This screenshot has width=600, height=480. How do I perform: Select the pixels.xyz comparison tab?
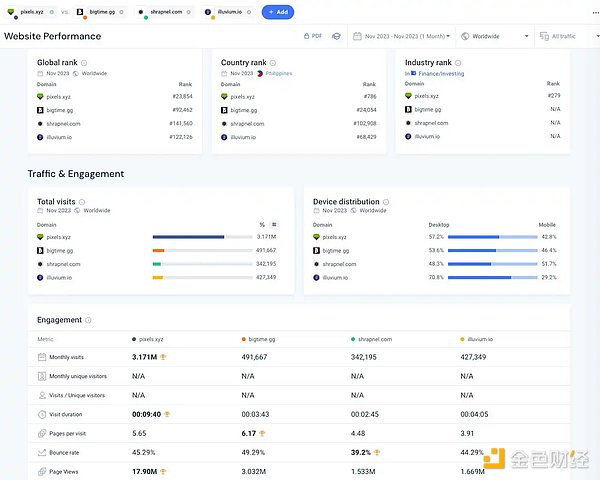30,12
